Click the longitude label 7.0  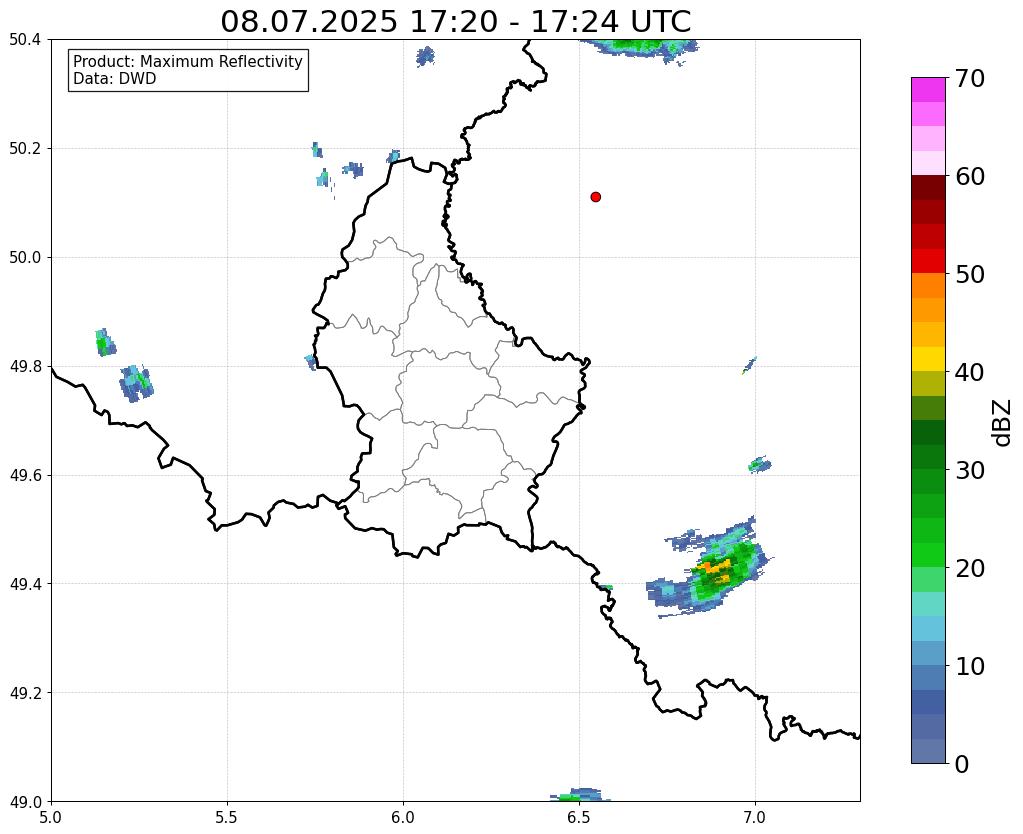[x=755, y=818]
